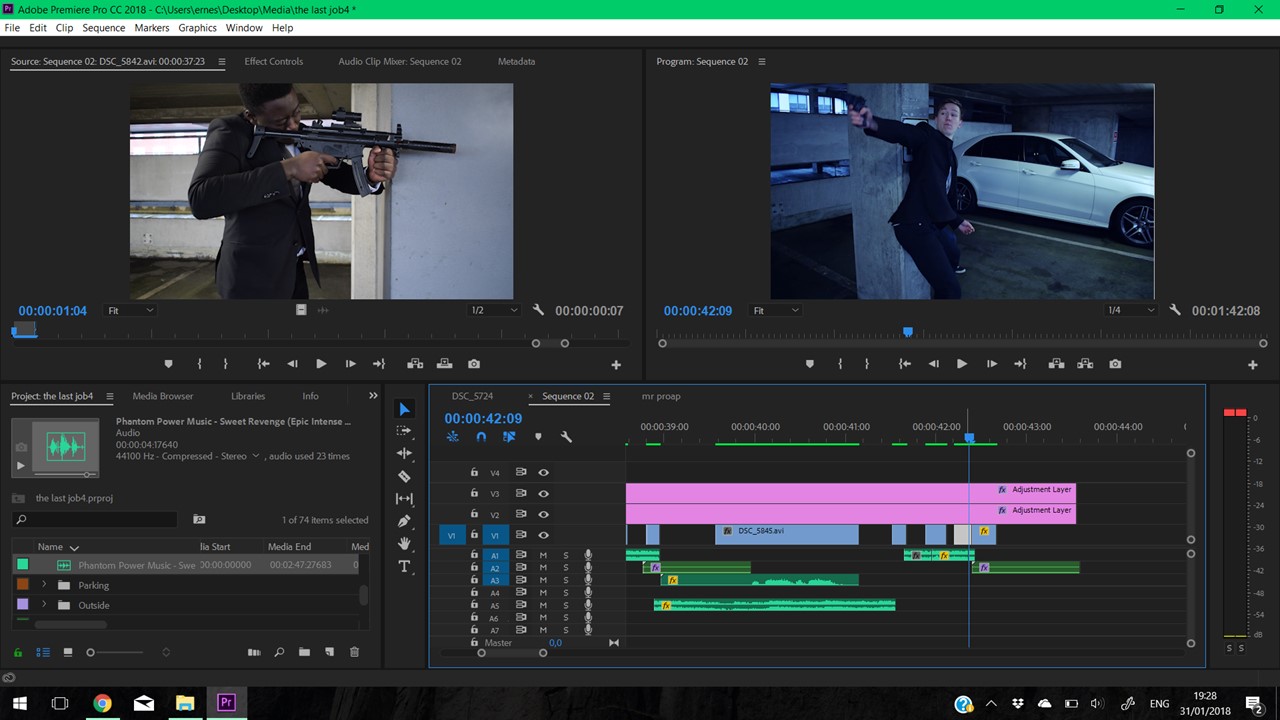The height and width of the screenshot is (720, 1280).
Task: Select the Type tool
Action: coord(404,566)
